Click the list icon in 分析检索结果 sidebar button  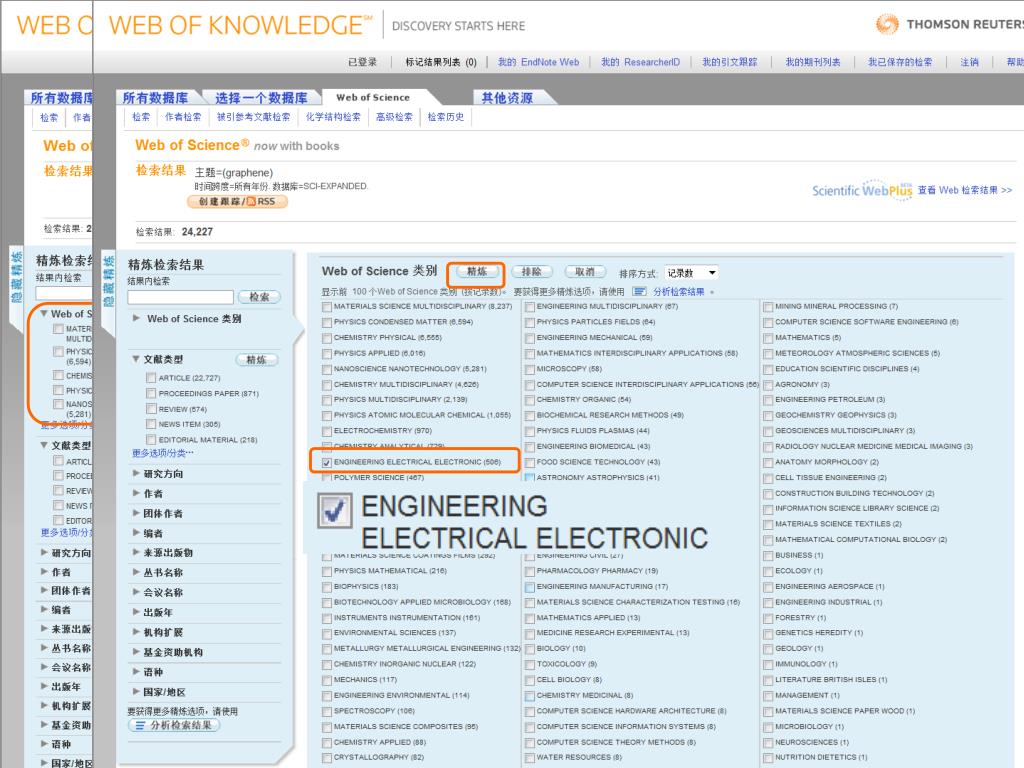pyautogui.click(x=139, y=726)
